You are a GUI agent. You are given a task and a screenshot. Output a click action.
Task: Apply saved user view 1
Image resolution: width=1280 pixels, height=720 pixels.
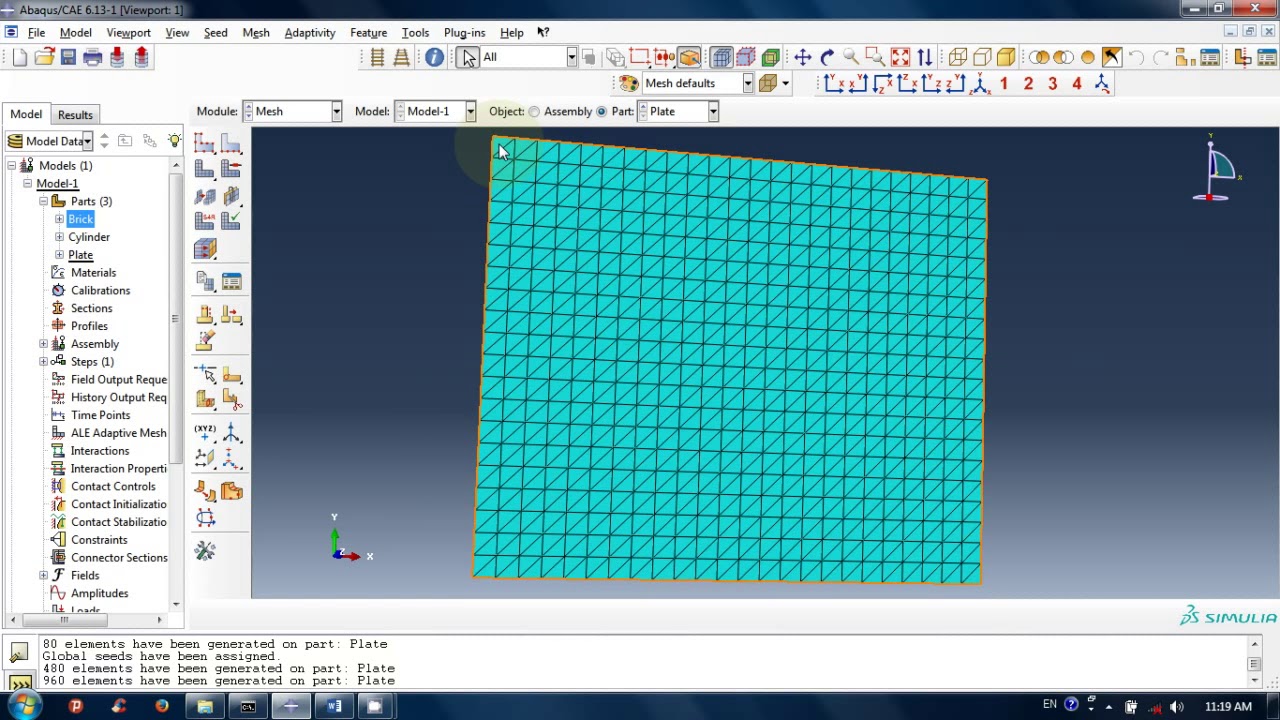[x=1004, y=84]
